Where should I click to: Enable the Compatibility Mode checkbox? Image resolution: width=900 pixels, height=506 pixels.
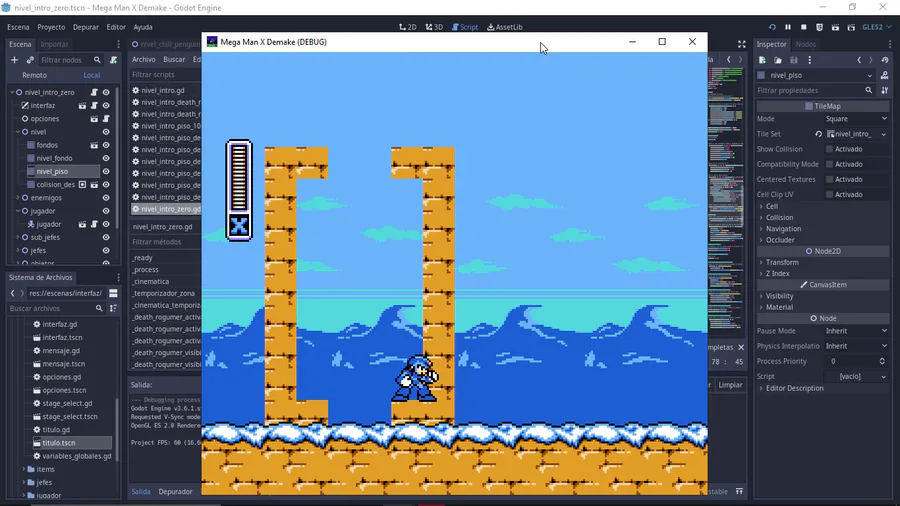(829, 164)
